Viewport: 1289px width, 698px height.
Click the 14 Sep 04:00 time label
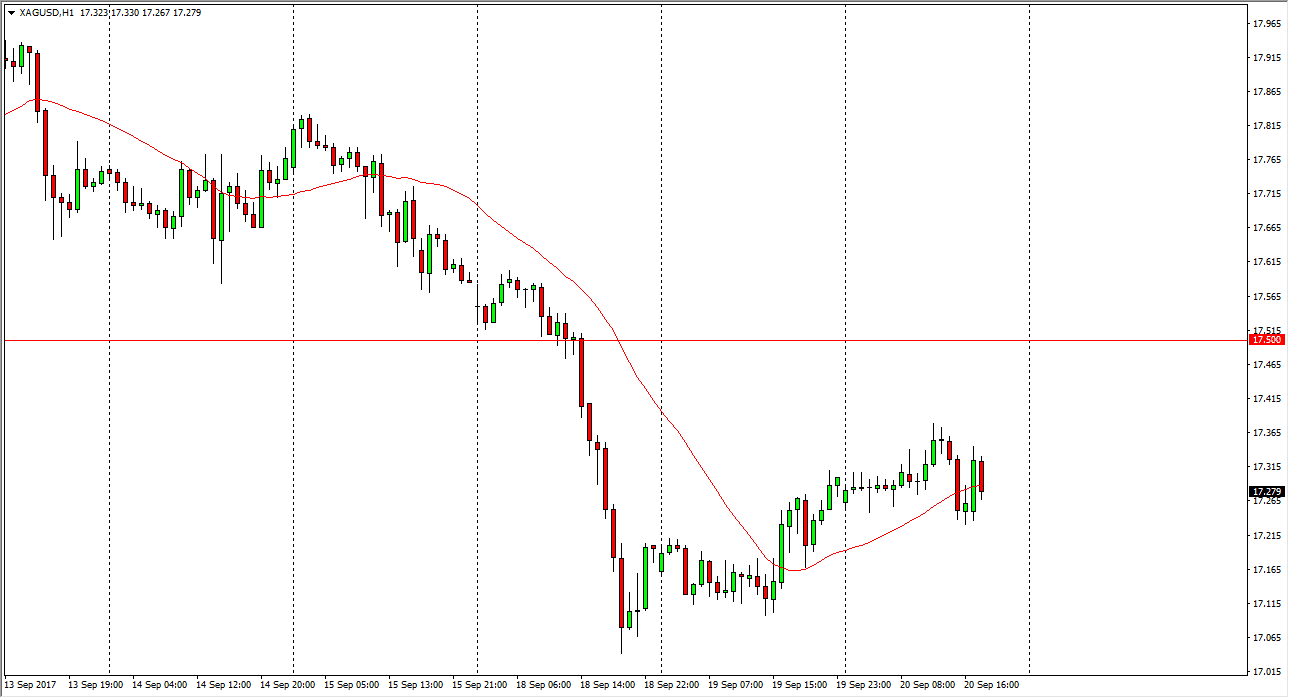coord(158,686)
